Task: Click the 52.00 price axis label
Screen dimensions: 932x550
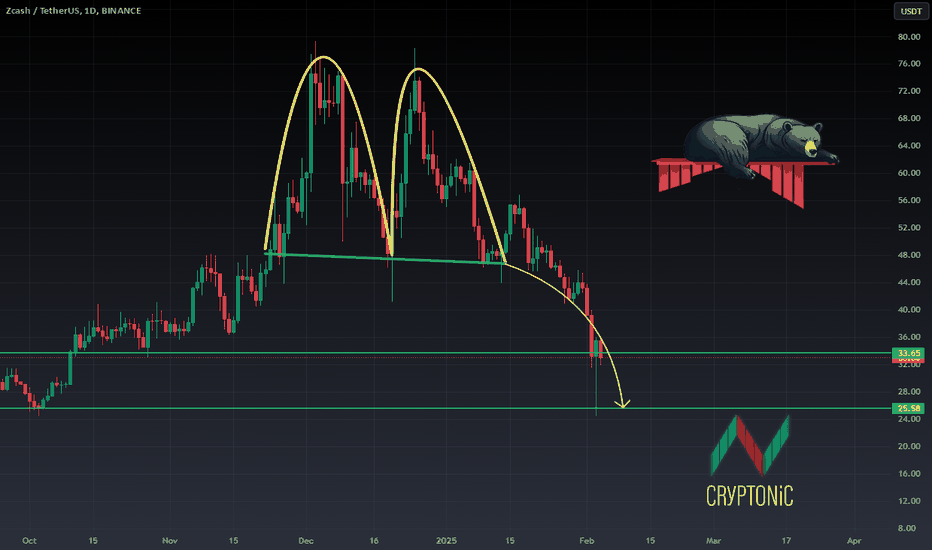Action: click(x=909, y=228)
